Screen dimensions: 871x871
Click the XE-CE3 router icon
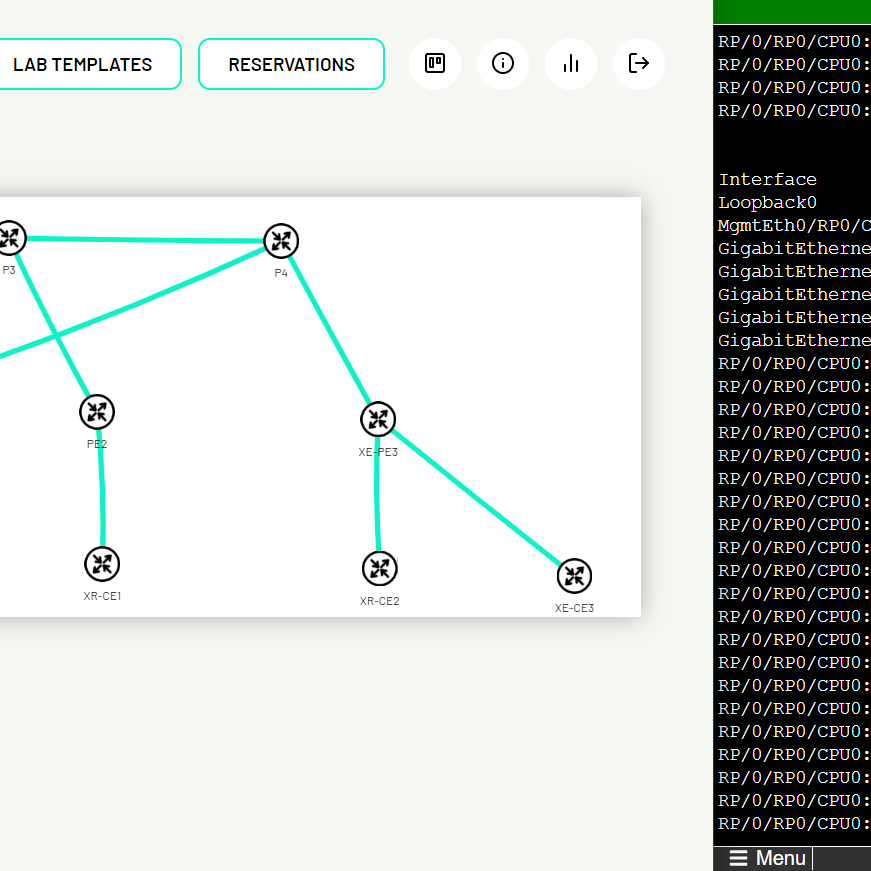(x=574, y=576)
